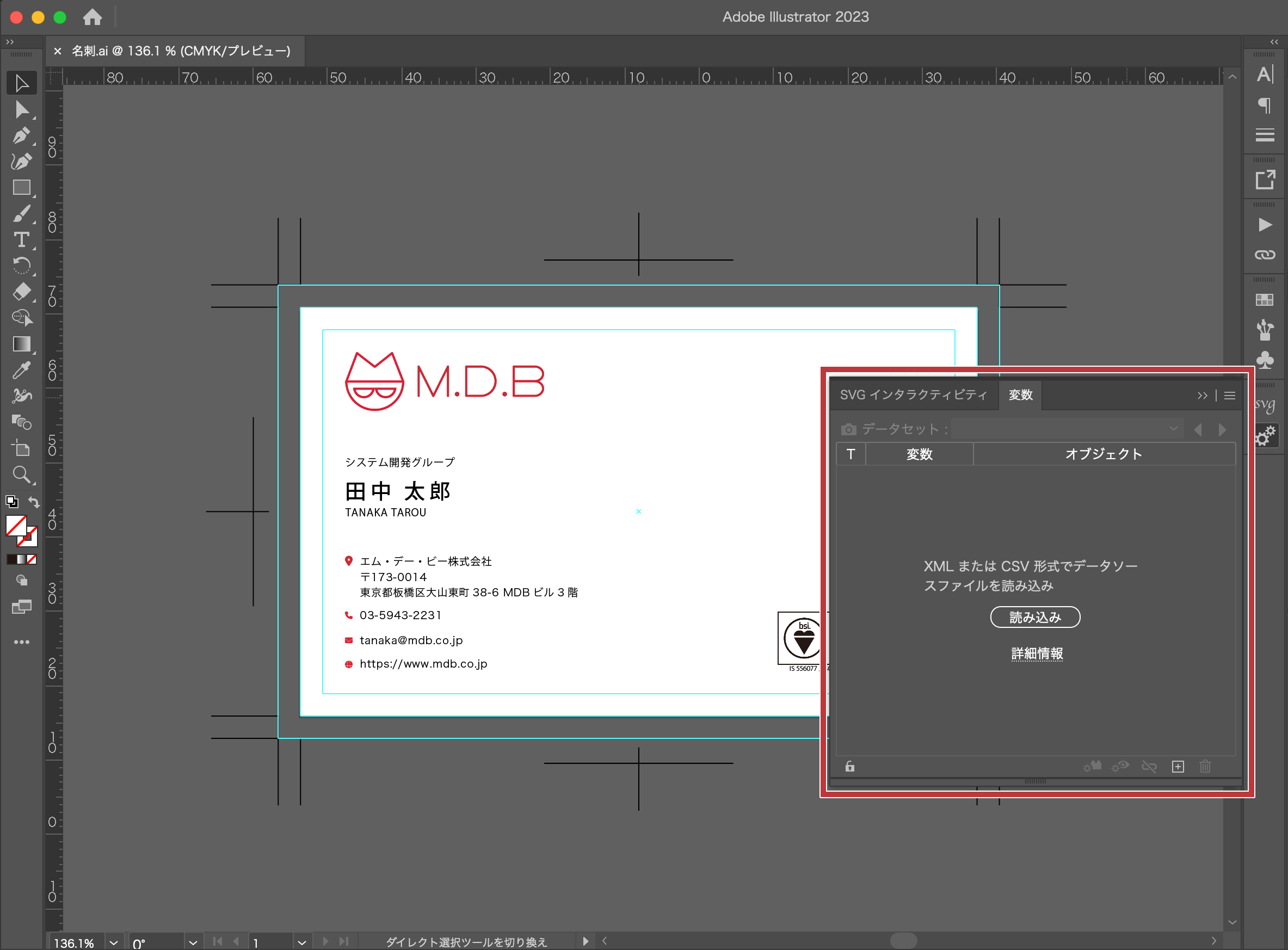Add a new variable with plus icon
Image resolution: width=1288 pixels, height=950 pixels.
1178,767
